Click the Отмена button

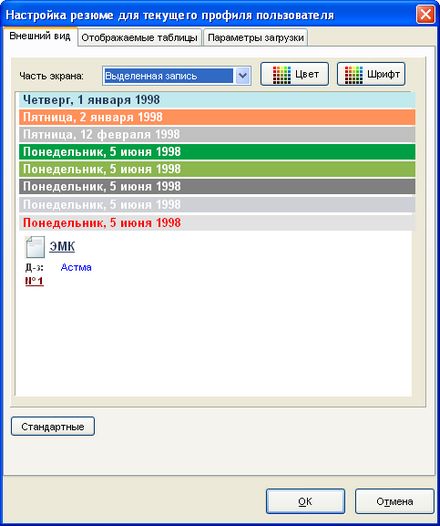pos(394,501)
